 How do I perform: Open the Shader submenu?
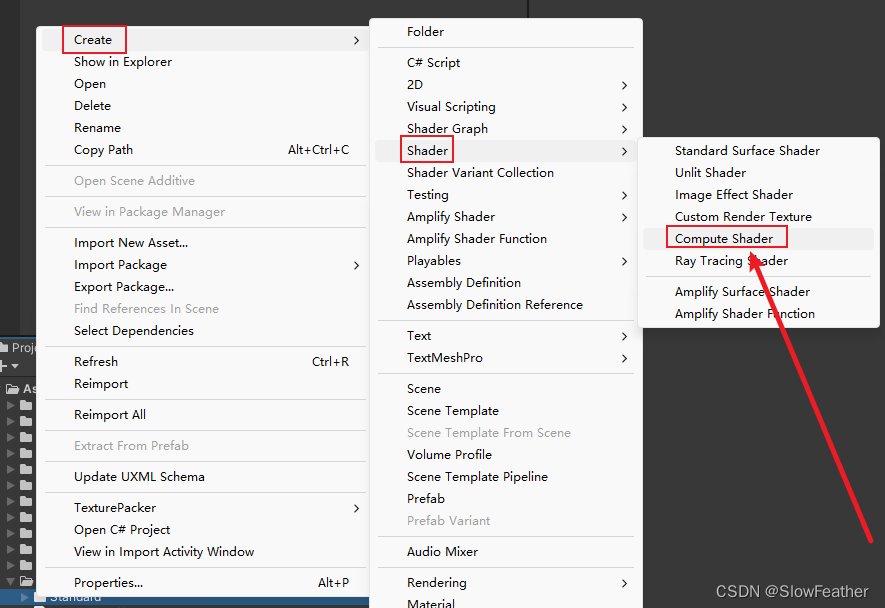[x=427, y=150]
